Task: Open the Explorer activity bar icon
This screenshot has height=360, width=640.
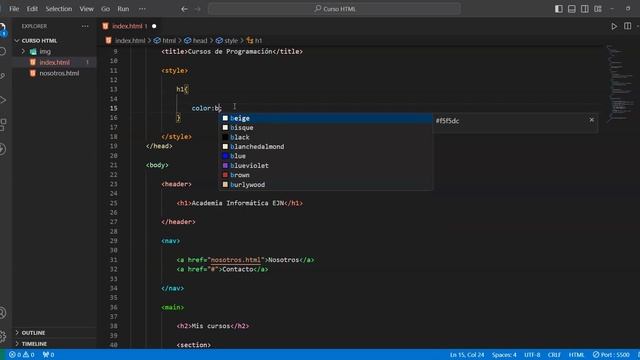Action: click(x=3, y=29)
